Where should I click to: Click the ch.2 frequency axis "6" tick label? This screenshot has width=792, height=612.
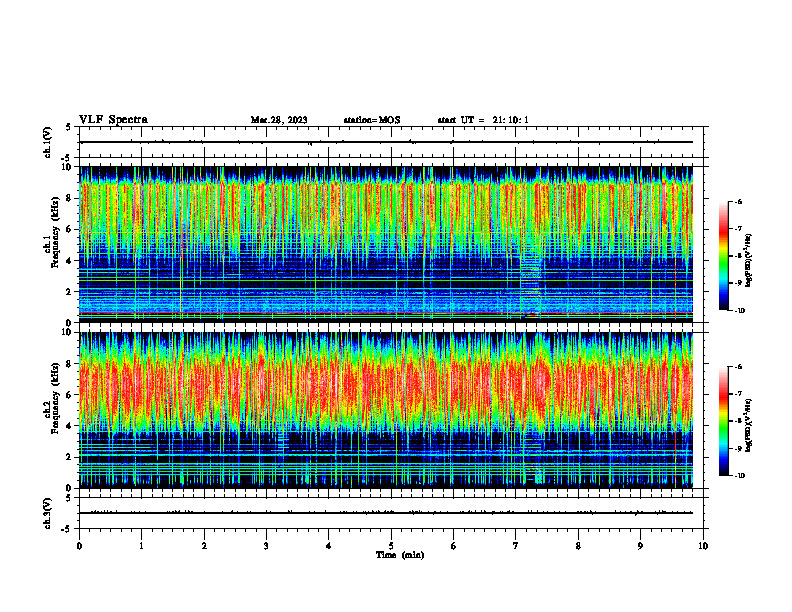coord(70,395)
